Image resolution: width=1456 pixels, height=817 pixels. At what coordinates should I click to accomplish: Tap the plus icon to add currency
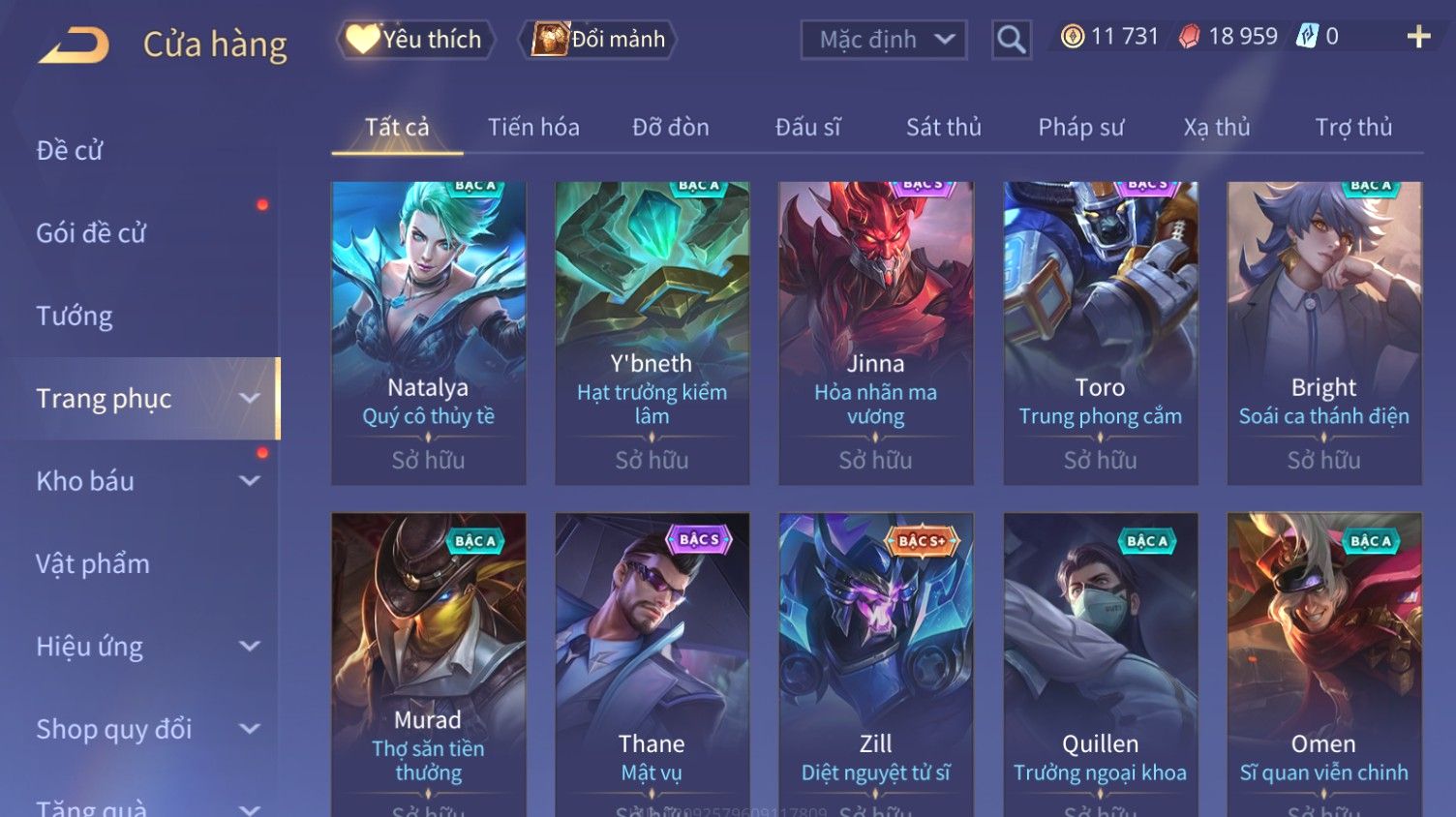click(1418, 37)
